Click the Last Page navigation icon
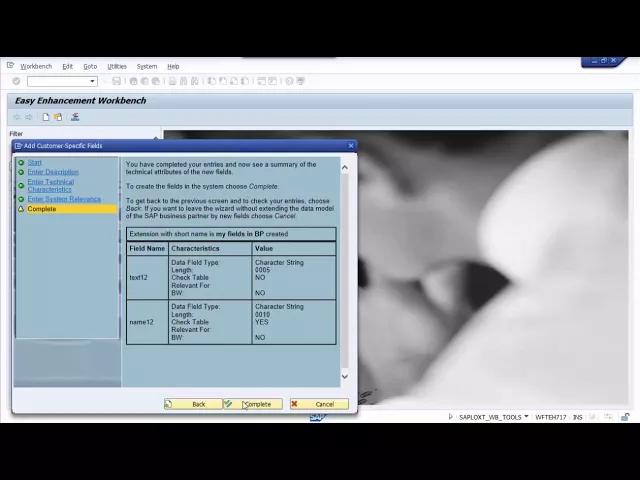Image resolution: width=640 pixels, height=480 pixels. point(245,81)
